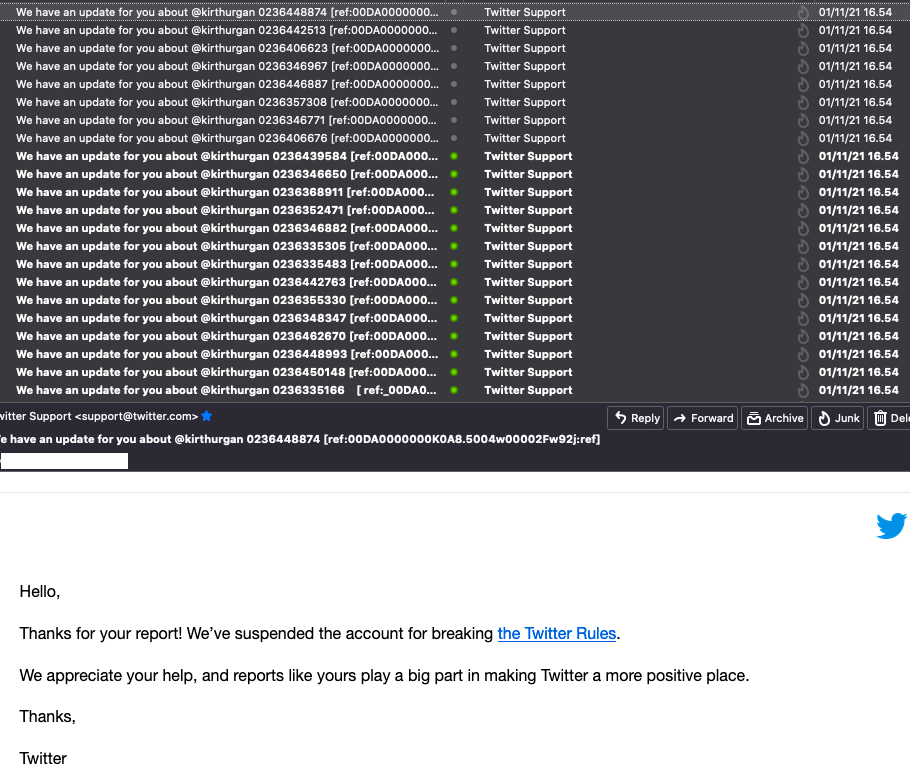Screen dimensions: 910x774
Task: Delete the open message
Action: [x=889, y=418]
